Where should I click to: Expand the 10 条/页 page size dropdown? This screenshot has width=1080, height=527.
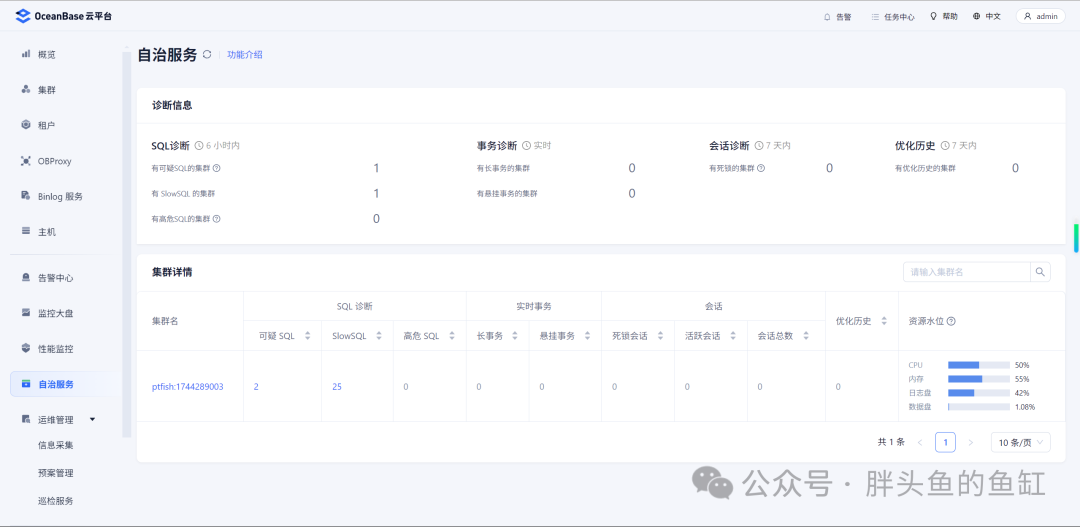1021,442
